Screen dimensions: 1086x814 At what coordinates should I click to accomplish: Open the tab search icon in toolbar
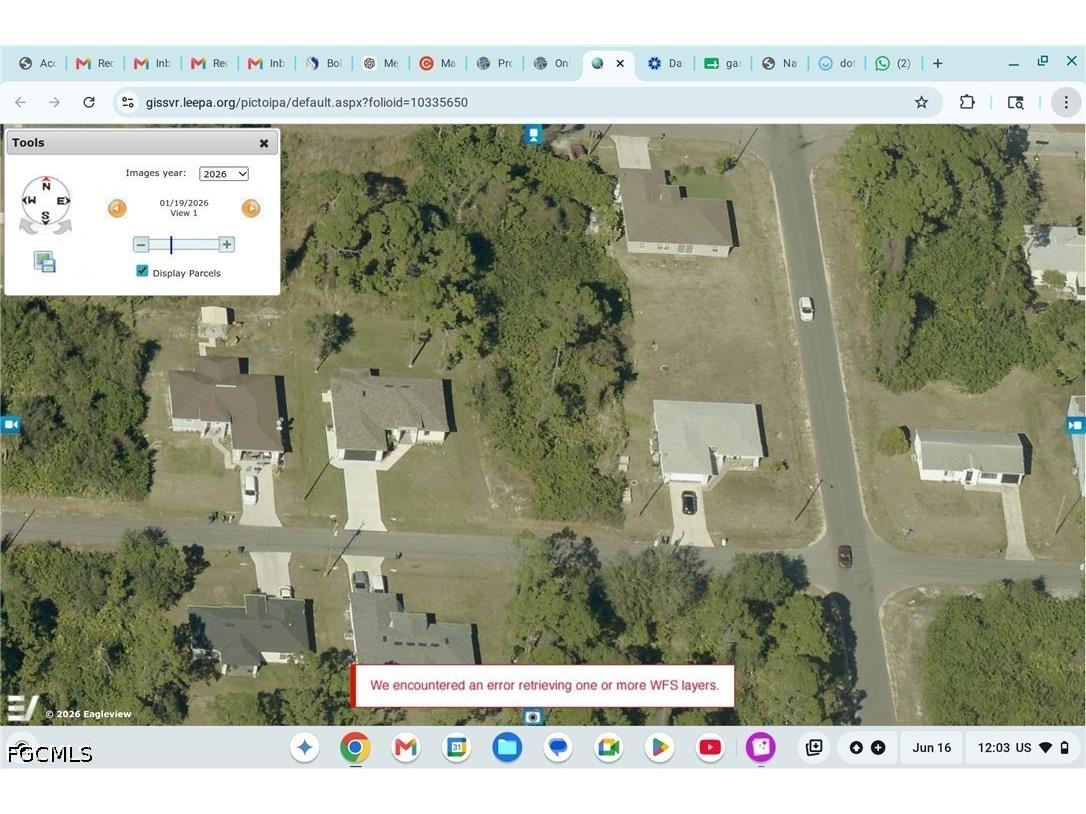(1015, 103)
